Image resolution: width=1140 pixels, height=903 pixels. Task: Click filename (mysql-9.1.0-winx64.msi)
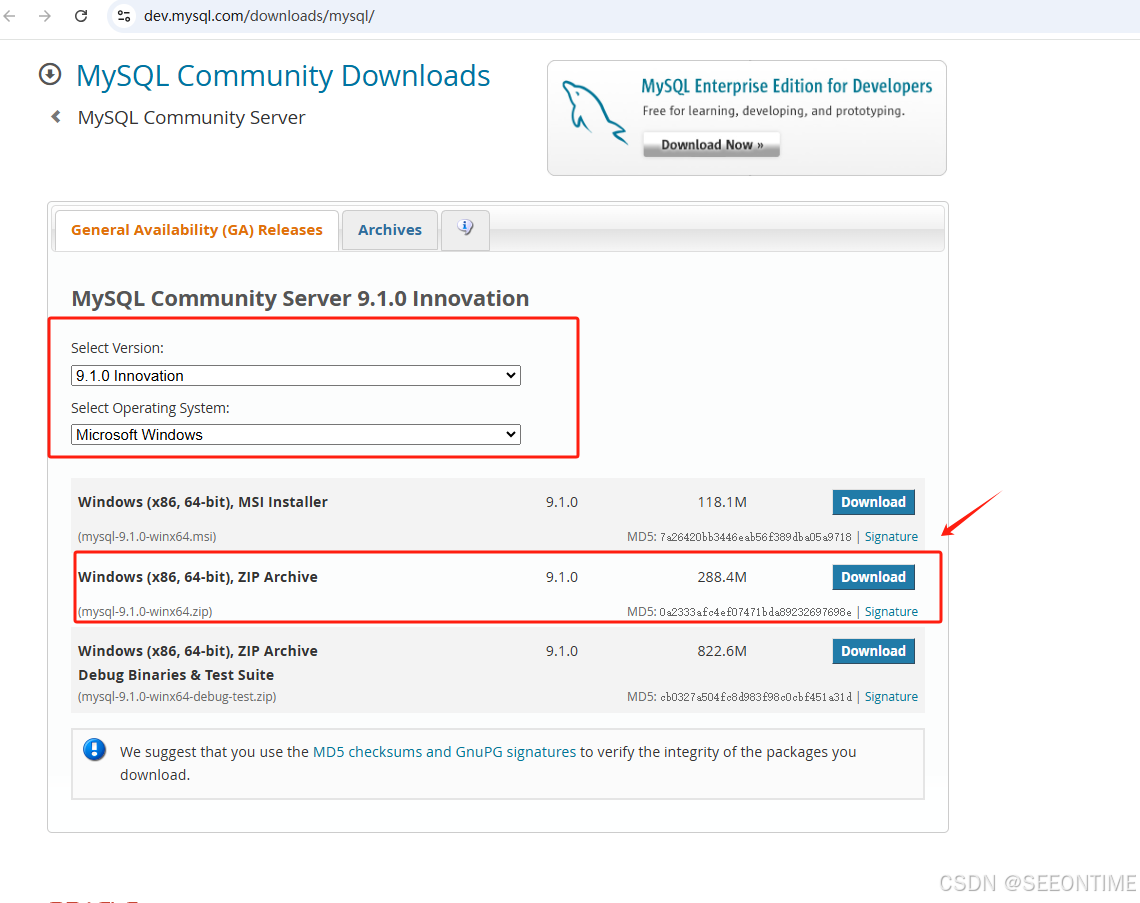click(147, 537)
